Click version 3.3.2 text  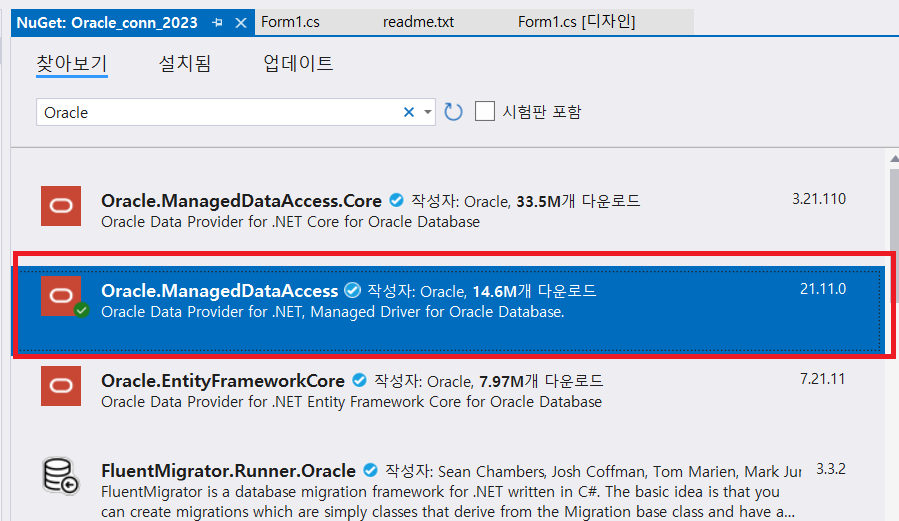pyautogui.click(x=831, y=469)
